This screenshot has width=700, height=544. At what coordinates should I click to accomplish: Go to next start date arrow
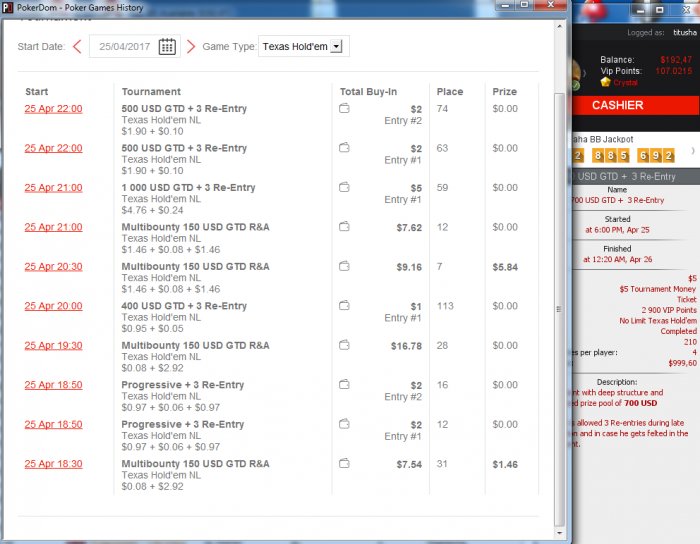point(191,46)
